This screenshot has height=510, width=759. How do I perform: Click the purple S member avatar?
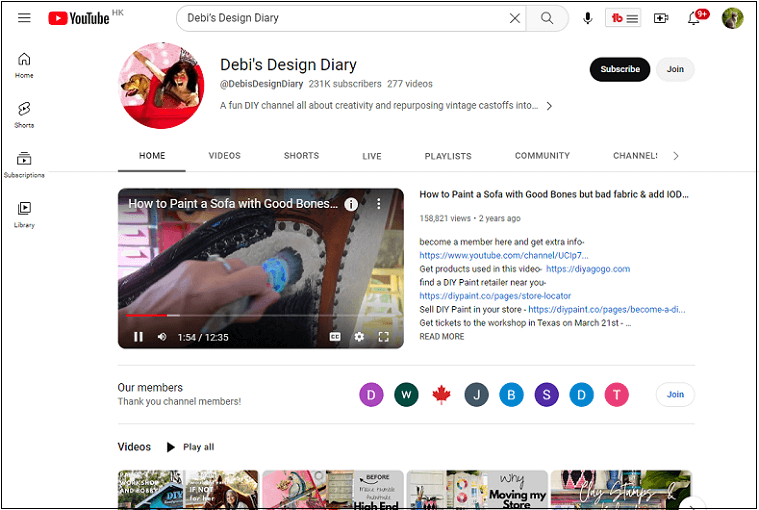click(x=546, y=395)
